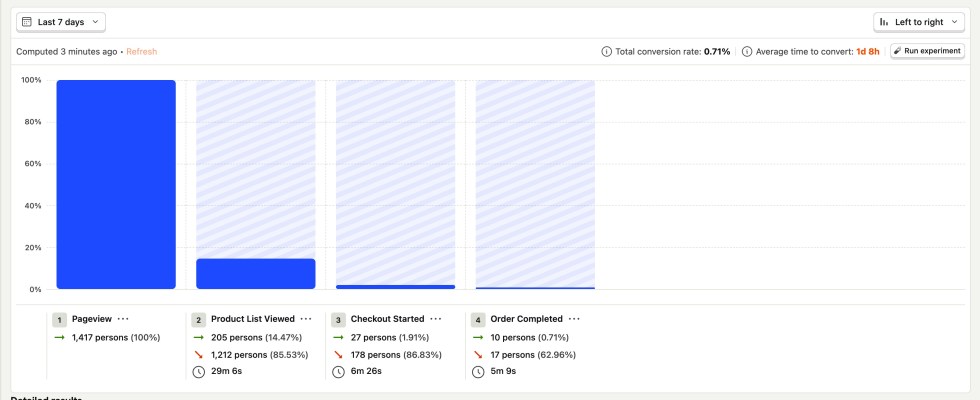This screenshot has height=400, width=980.
Task: Select the blue Product List Viewed bar
Action: click(256, 274)
